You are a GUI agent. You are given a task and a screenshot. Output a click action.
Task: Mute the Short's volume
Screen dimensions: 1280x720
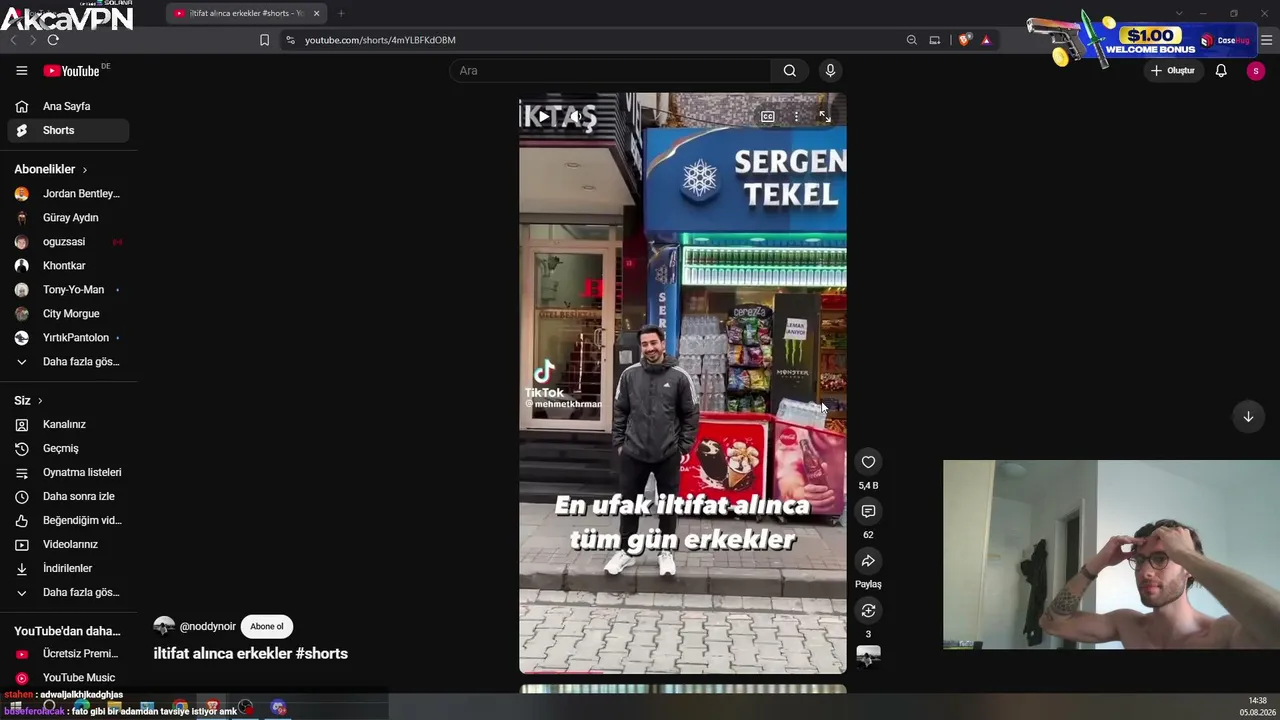[577, 117]
